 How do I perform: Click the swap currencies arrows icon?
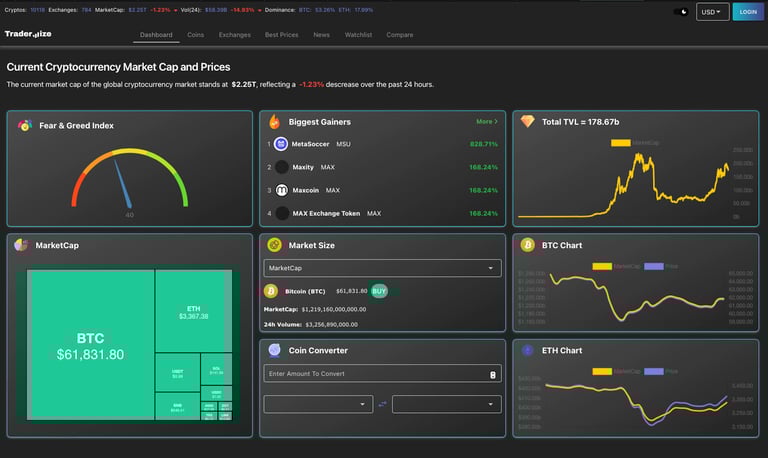382,404
